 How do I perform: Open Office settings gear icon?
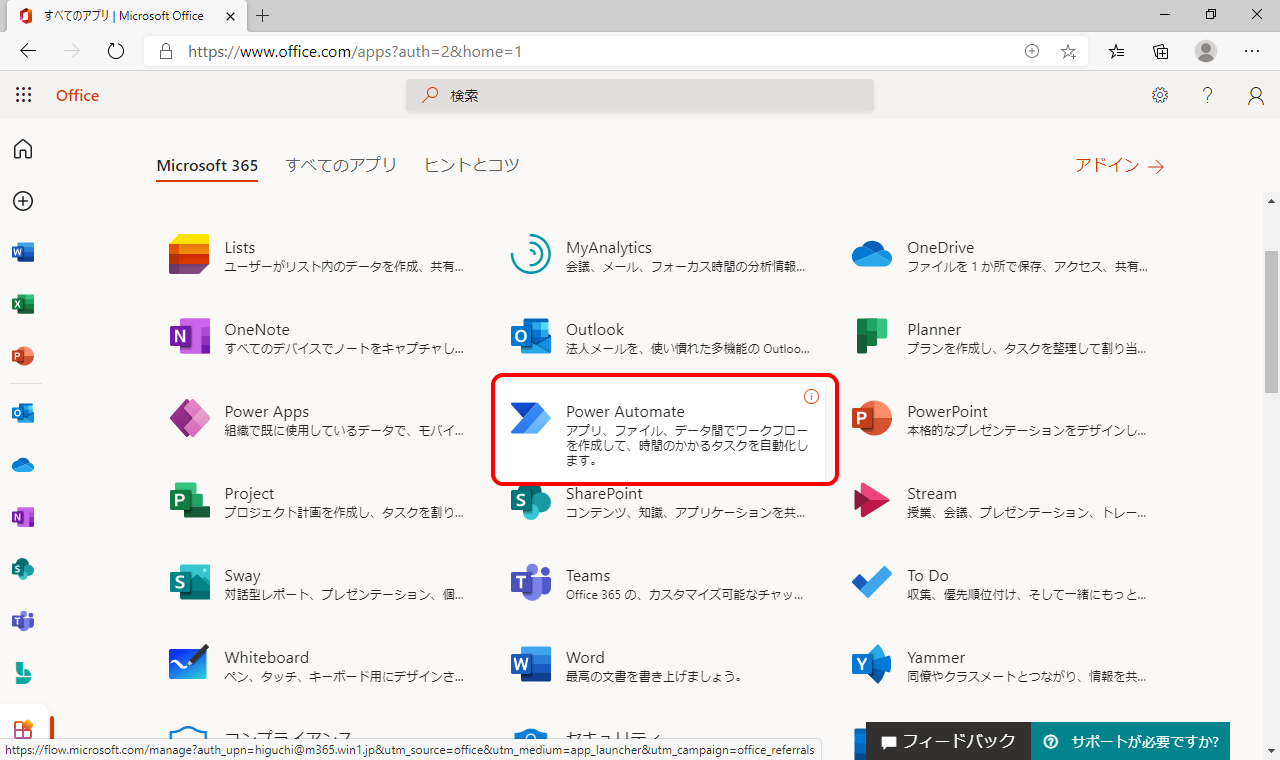pyautogui.click(x=1160, y=95)
